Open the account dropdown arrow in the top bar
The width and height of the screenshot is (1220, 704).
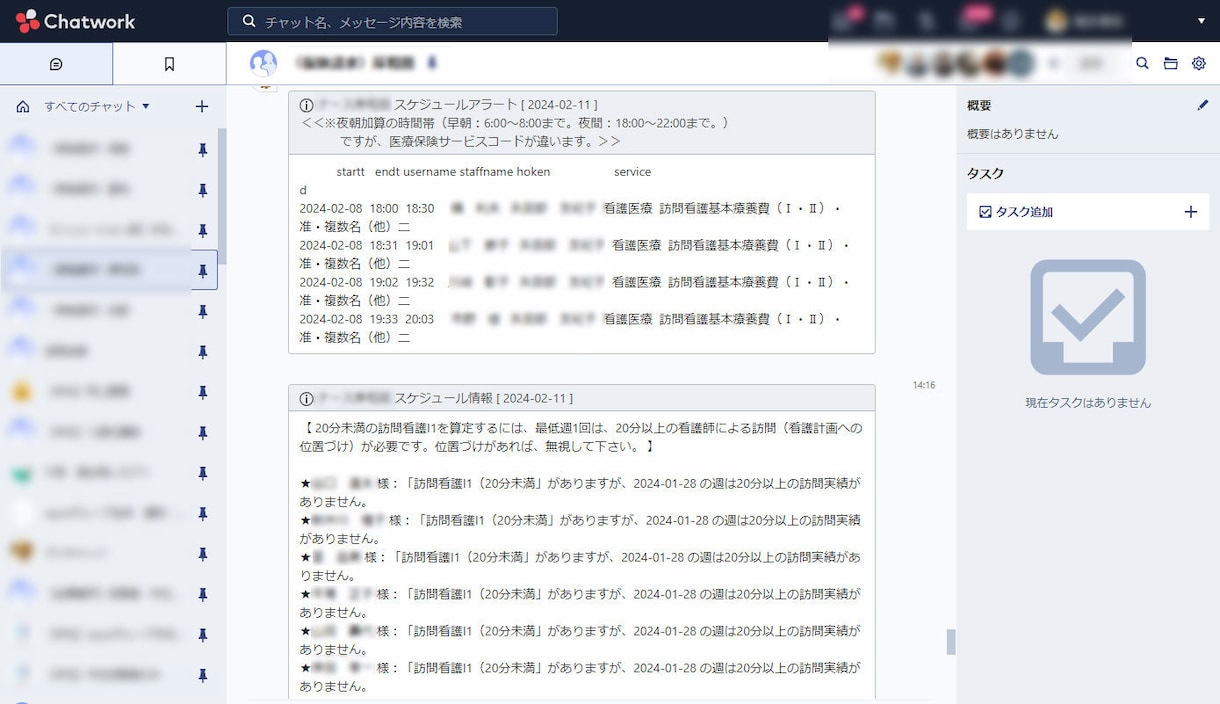pos(1201,21)
